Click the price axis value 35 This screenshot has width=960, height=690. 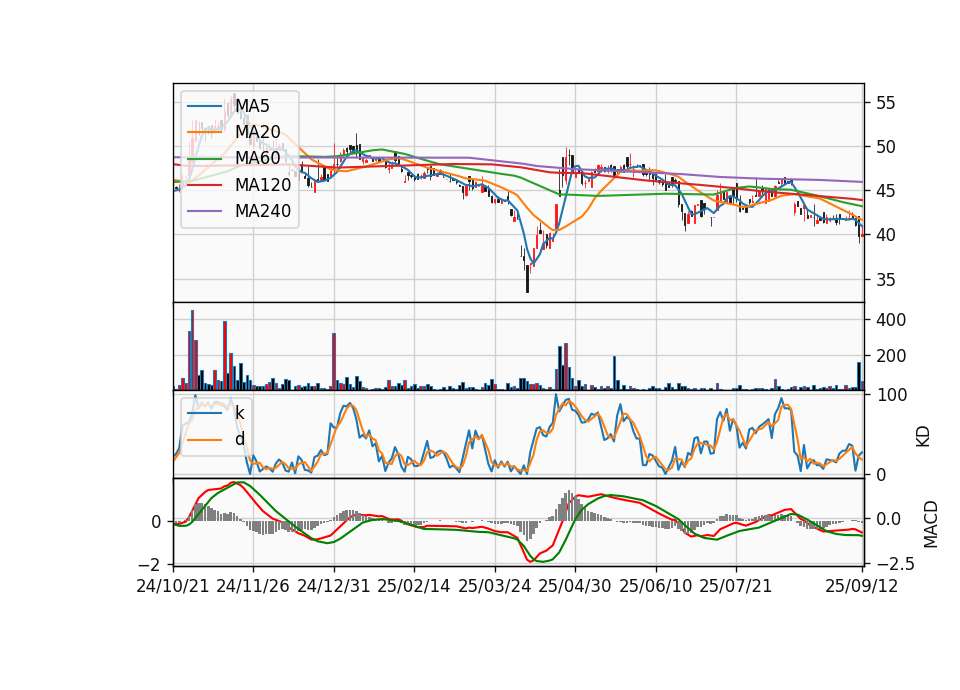(x=885, y=280)
